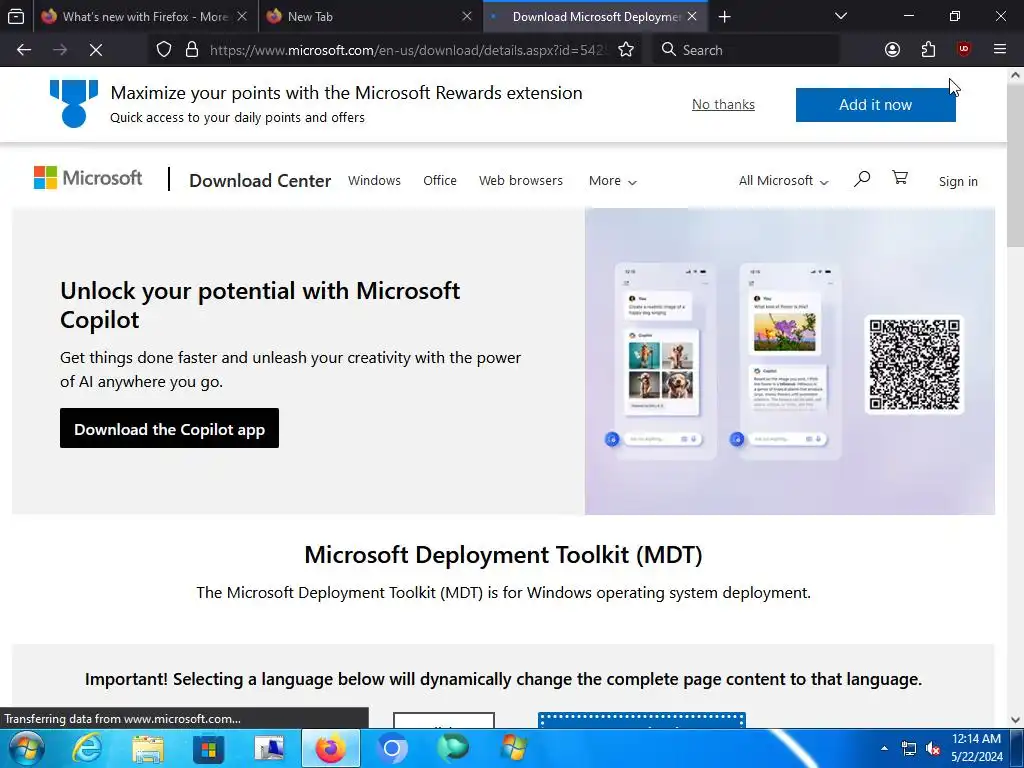Open the Extensions puzzle icon
Viewport: 1024px width, 768px height.
point(928,50)
